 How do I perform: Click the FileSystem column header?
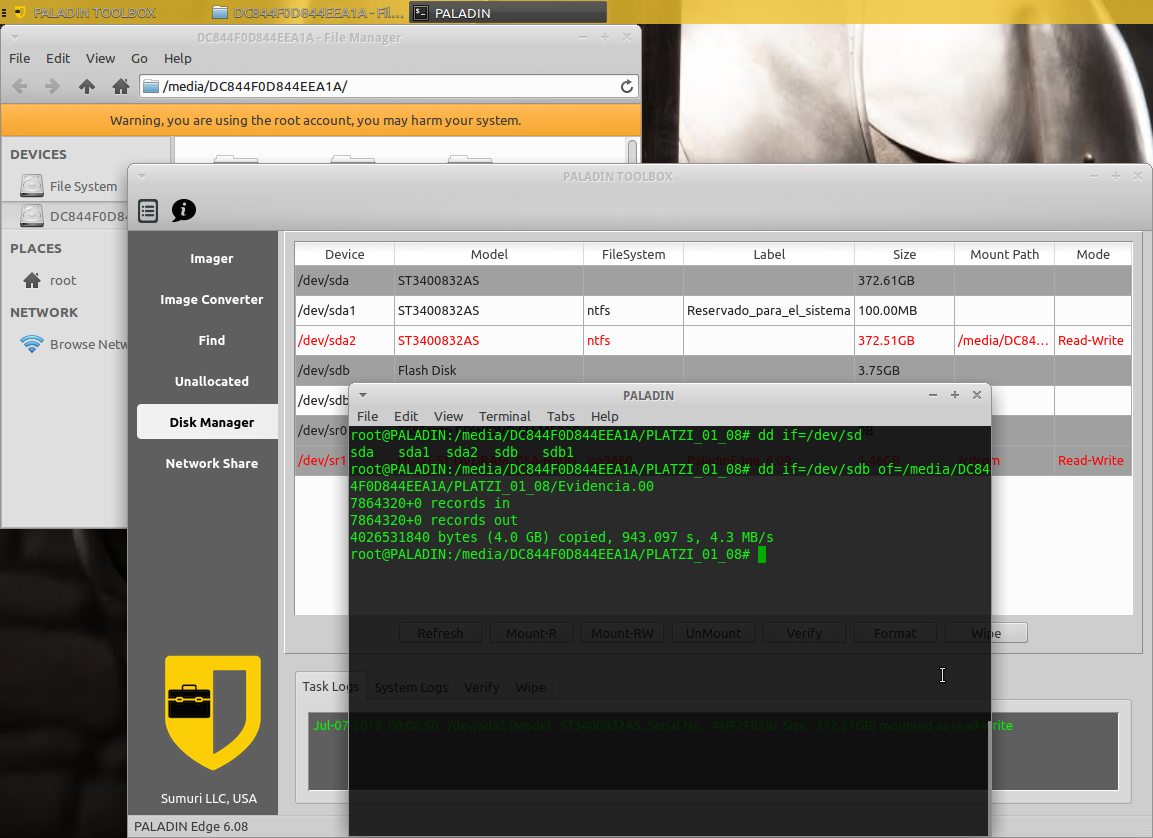pos(633,254)
